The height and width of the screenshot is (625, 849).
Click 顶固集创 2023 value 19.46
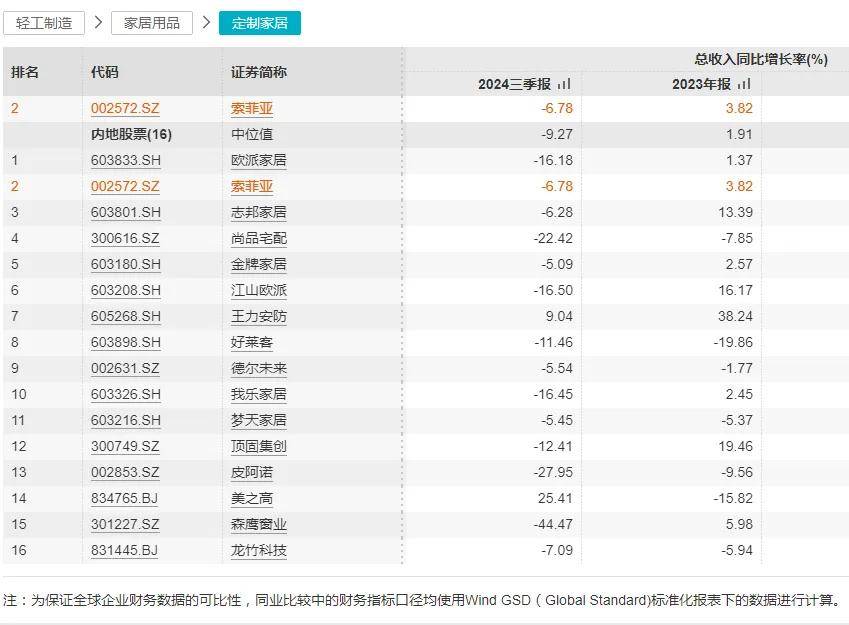pos(735,446)
